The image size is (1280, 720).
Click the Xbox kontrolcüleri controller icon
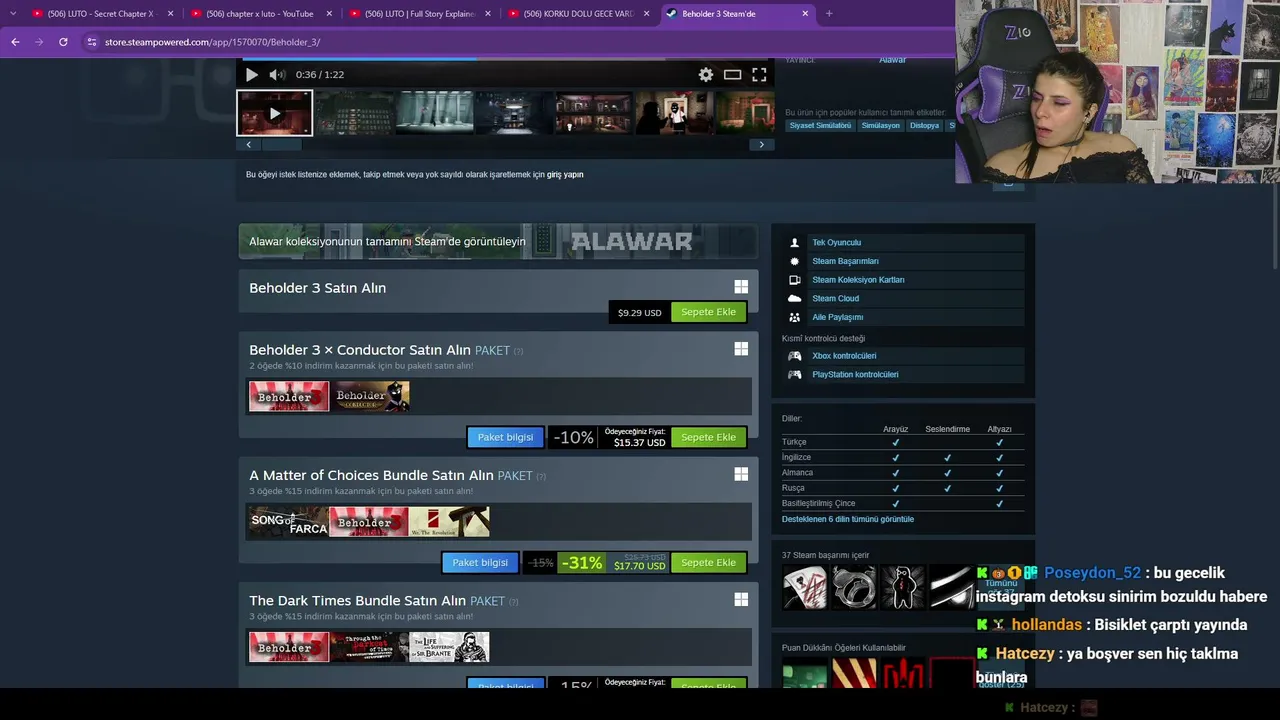pos(795,356)
